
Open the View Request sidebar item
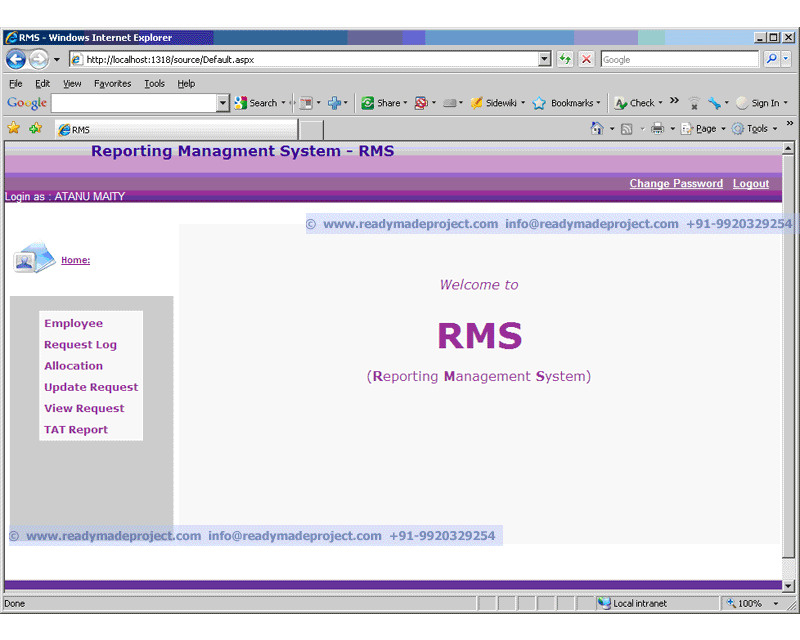(x=84, y=409)
